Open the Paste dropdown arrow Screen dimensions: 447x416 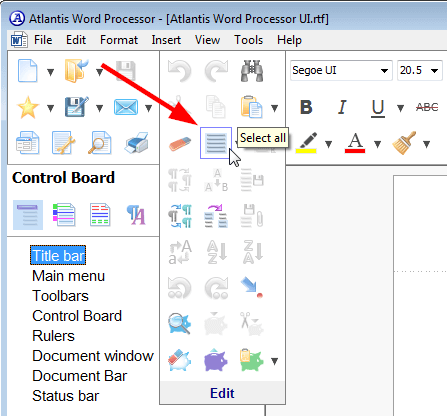[x=274, y=108]
